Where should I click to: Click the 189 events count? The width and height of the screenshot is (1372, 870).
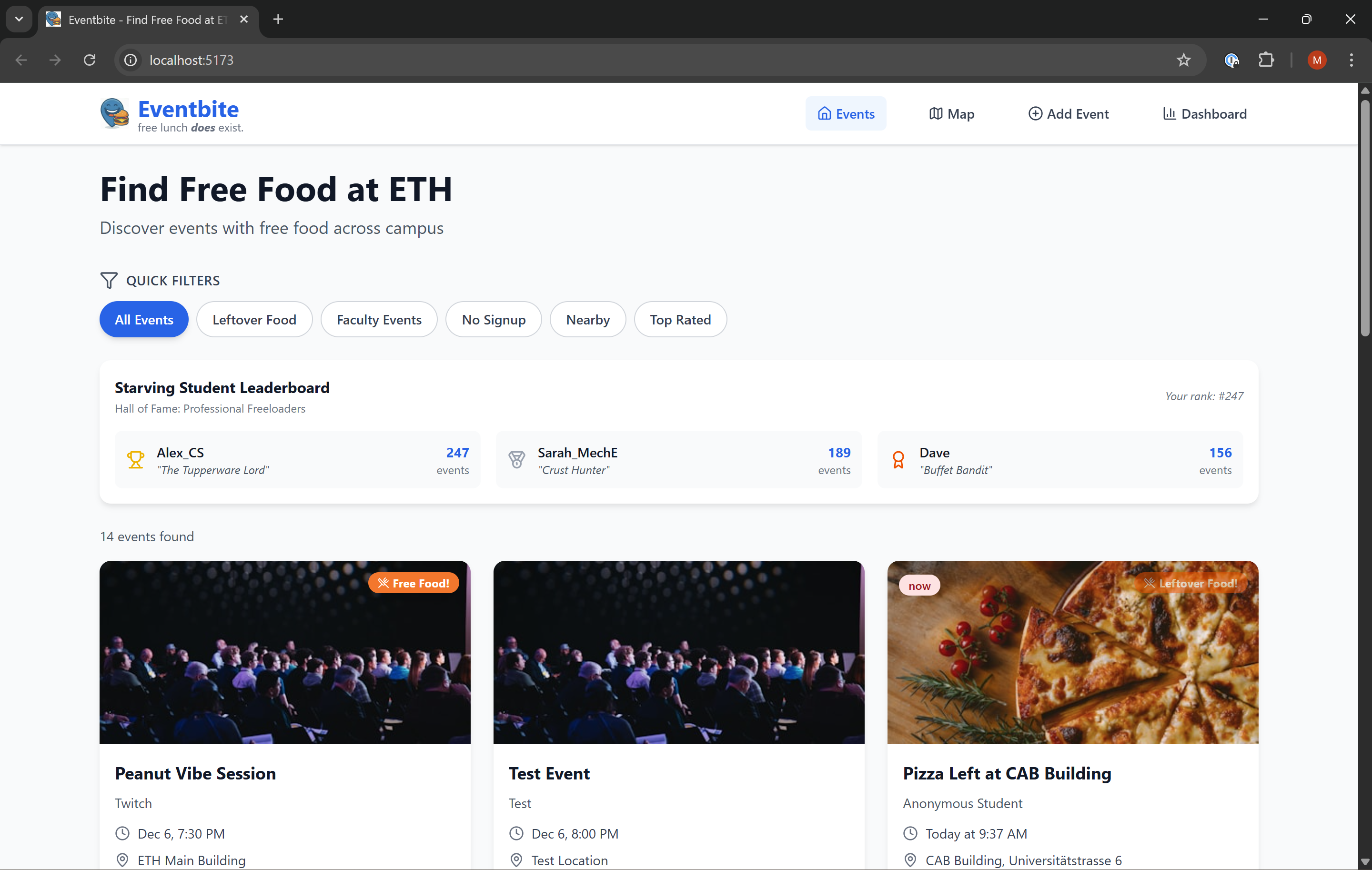pos(839,452)
